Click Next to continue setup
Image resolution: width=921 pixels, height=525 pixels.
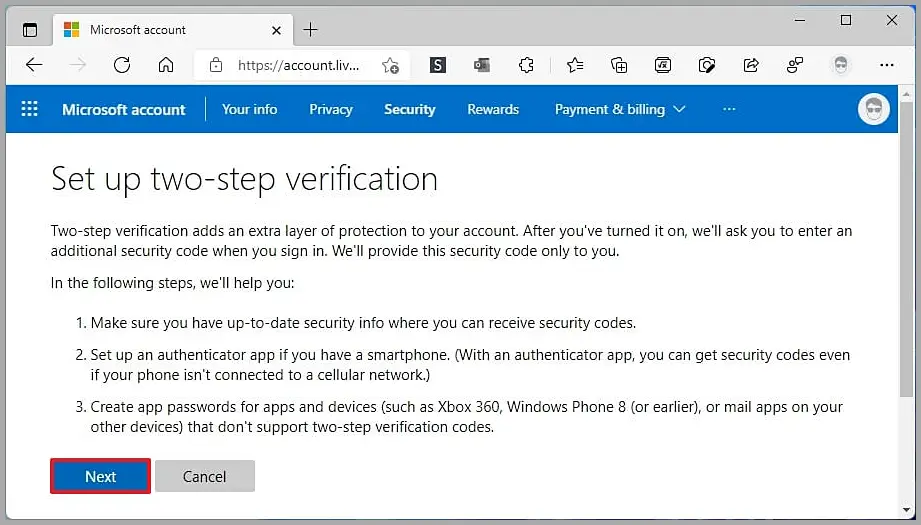coord(100,476)
